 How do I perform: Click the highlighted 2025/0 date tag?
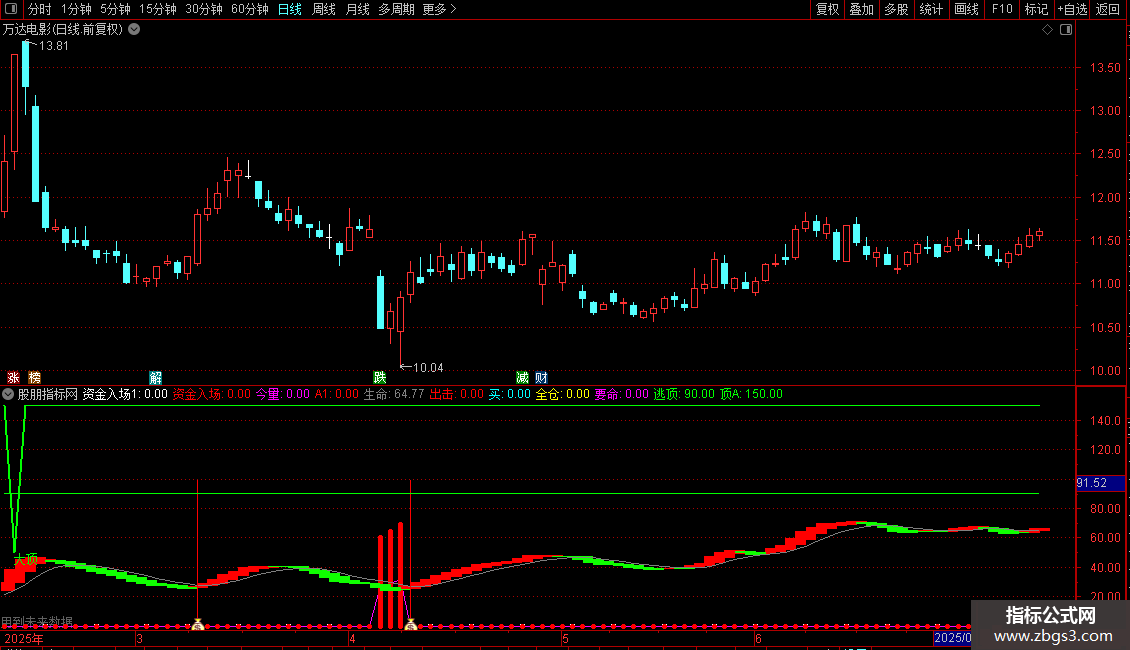[952, 638]
